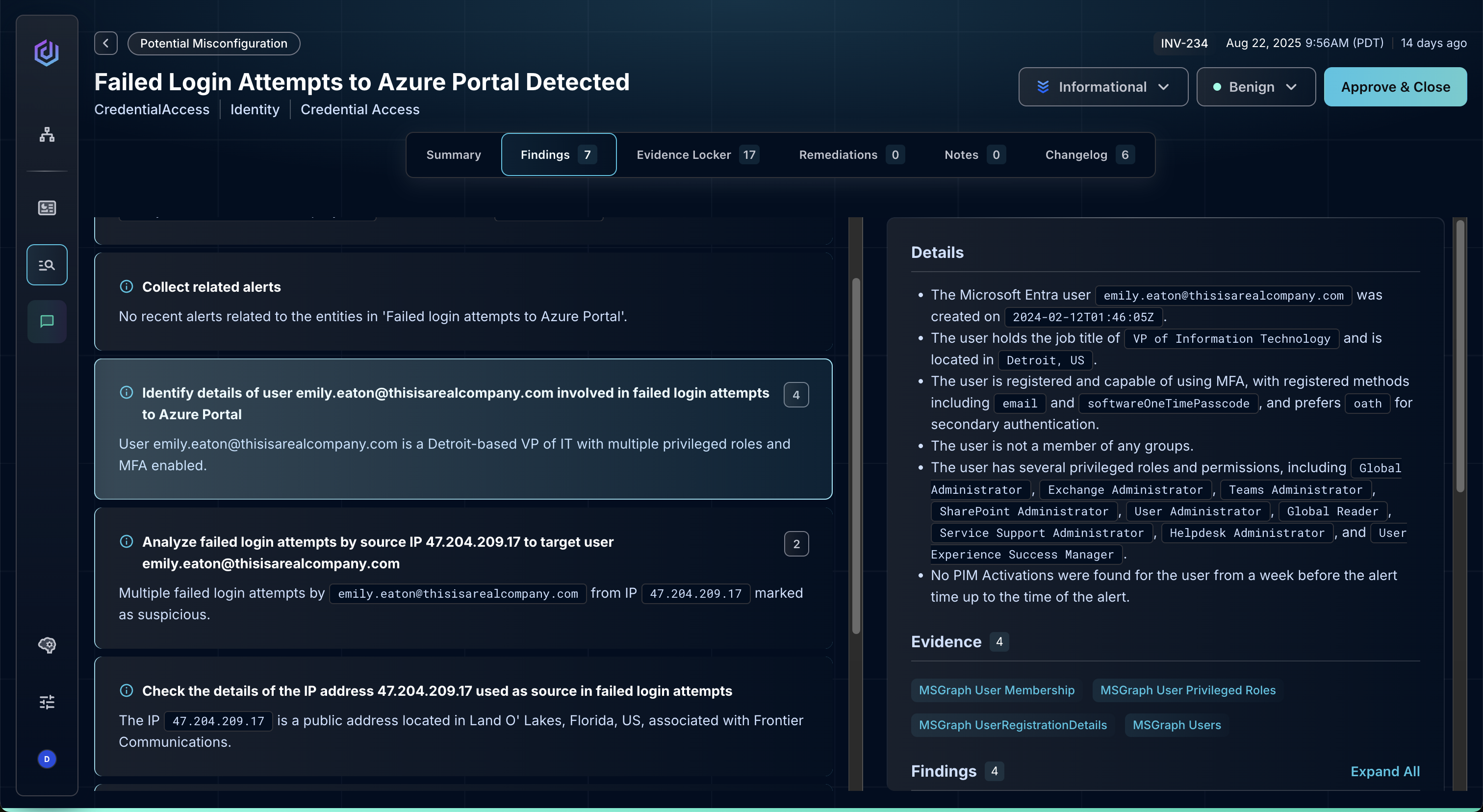Open the network hierarchy sidebar icon
1483x812 pixels.
pos(47,135)
